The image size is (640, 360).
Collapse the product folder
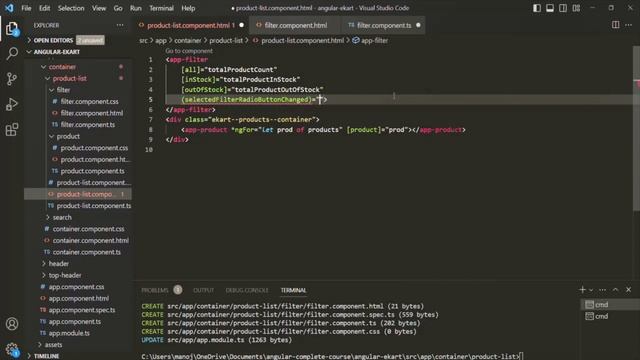point(68,136)
